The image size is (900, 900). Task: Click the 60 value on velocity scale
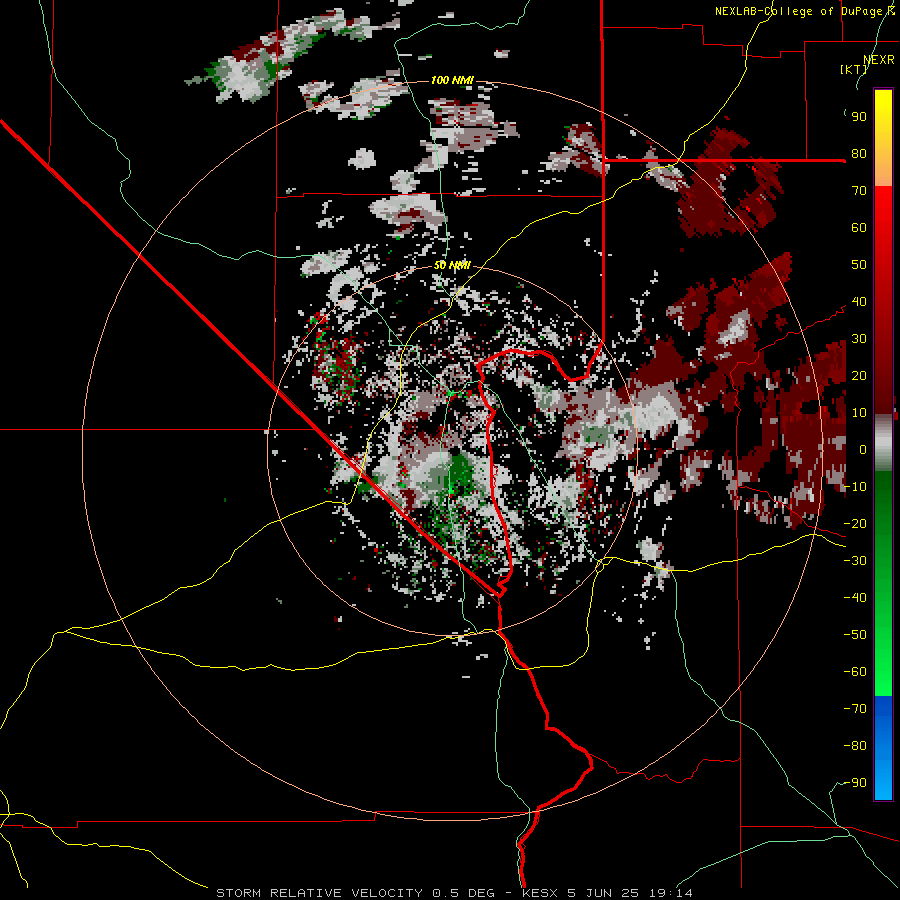click(859, 228)
